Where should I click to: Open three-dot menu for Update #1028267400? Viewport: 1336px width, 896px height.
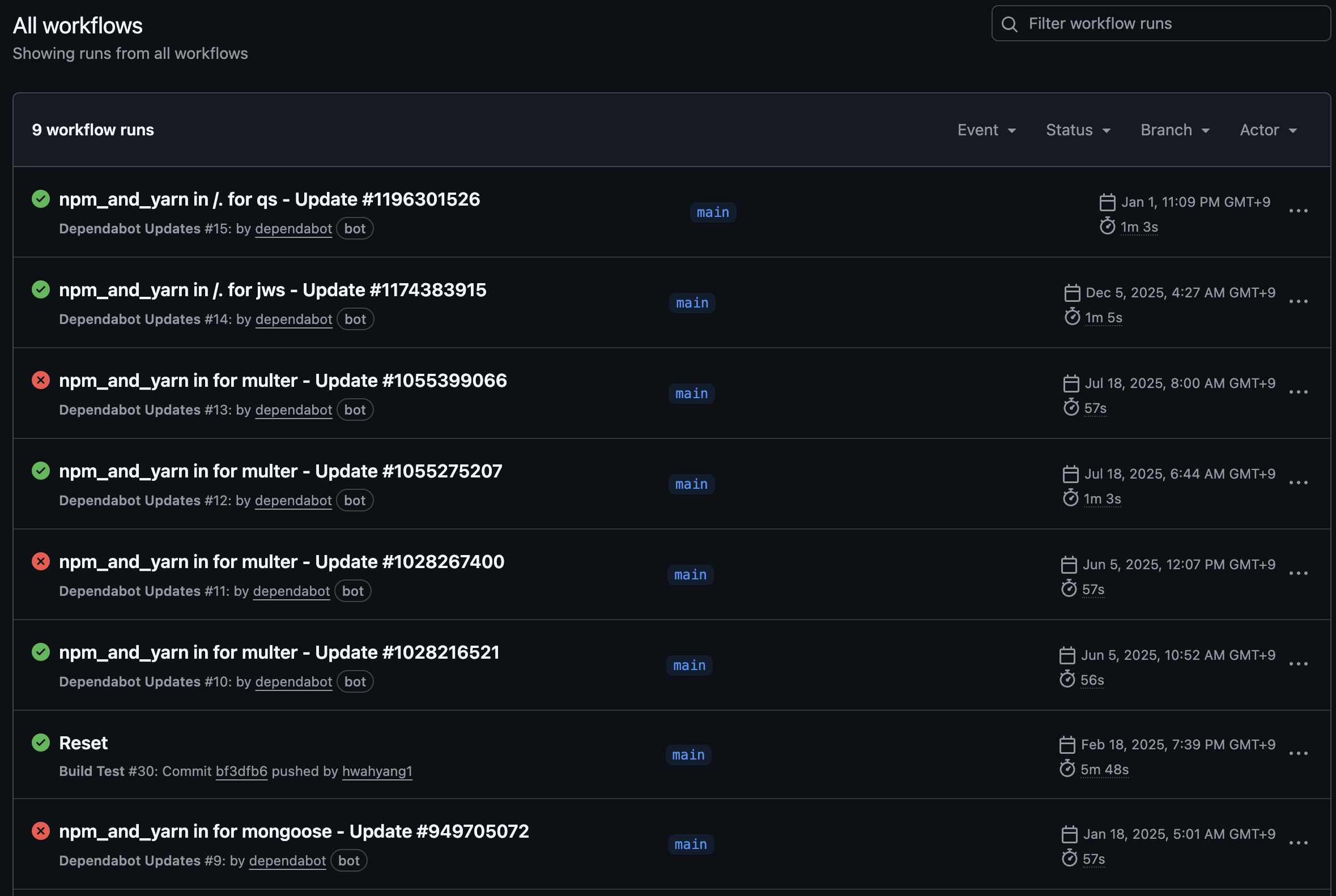click(x=1297, y=573)
